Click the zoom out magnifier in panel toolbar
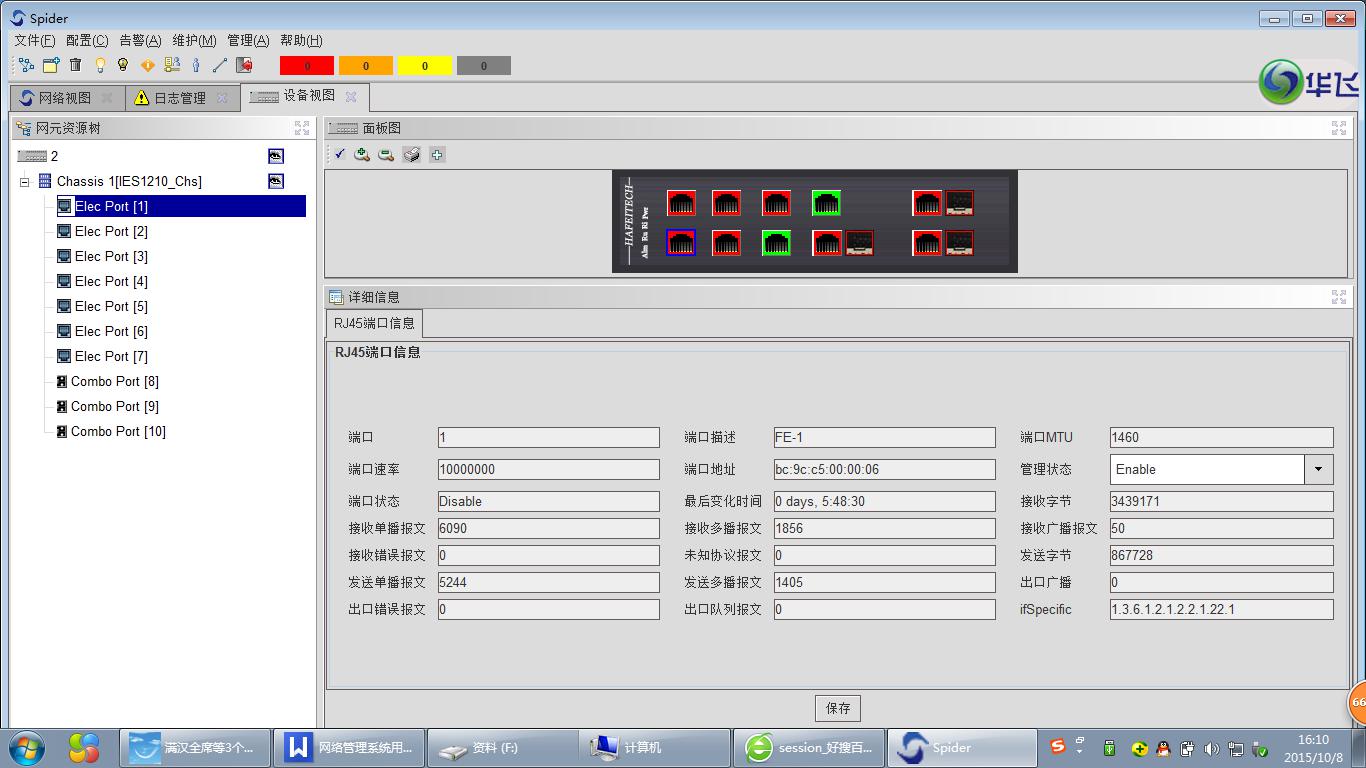This screenshot has height=768, width=1366. pyautogui.click(x=386, y=154)
